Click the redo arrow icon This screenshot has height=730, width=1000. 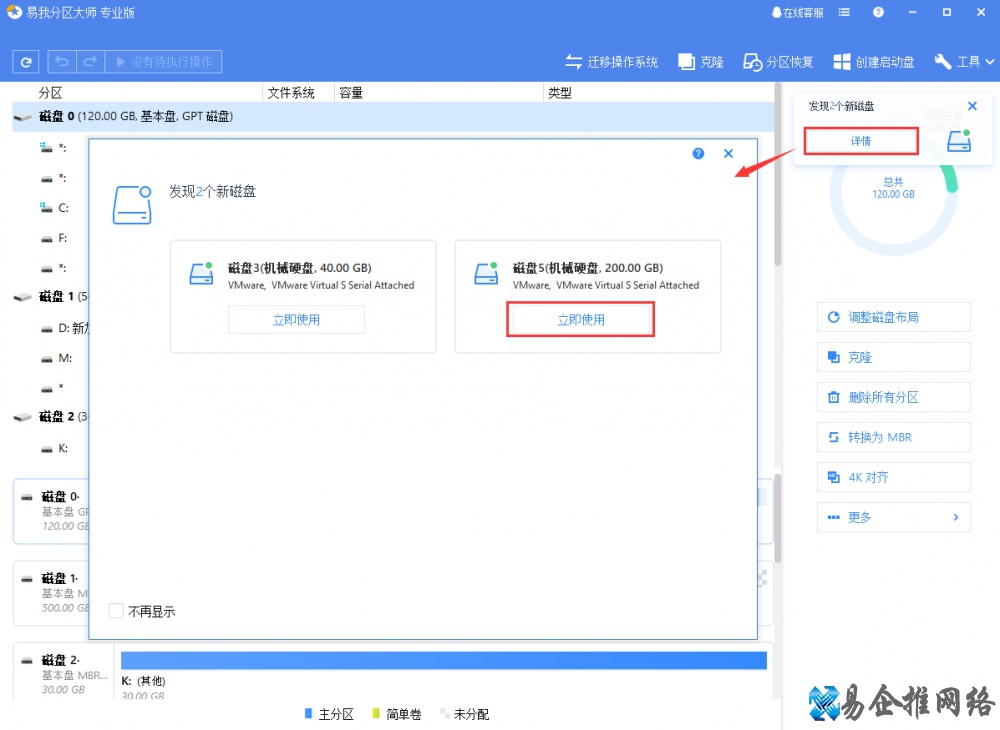pos(90,62)
